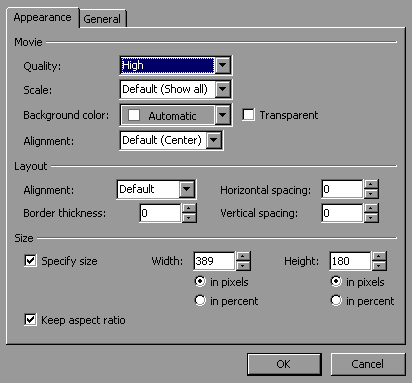Decrease Horizontal spacing with down arrow
412x383 pixels.
click(371, 194)
